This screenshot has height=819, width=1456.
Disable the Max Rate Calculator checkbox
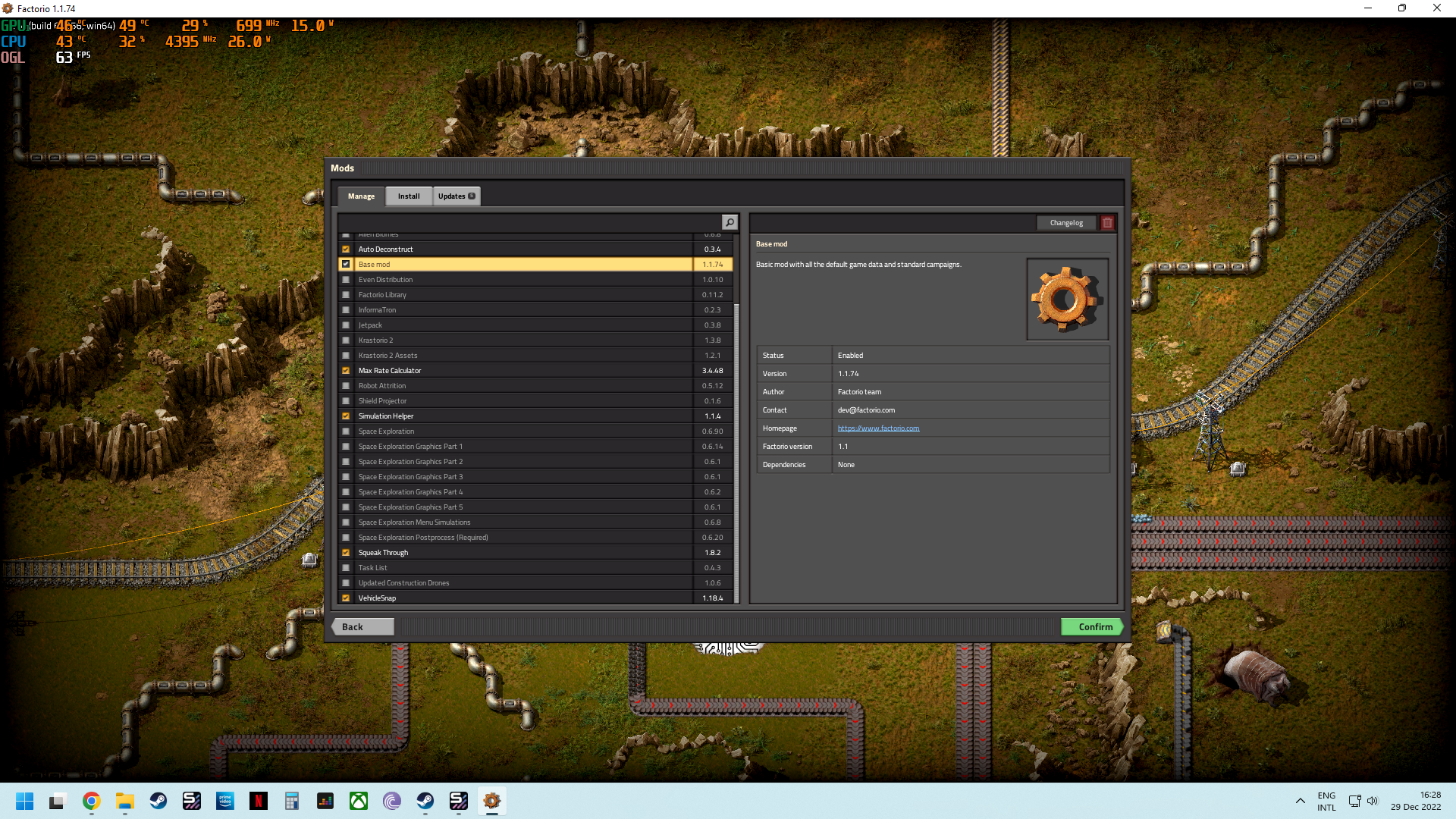point(346,371)
